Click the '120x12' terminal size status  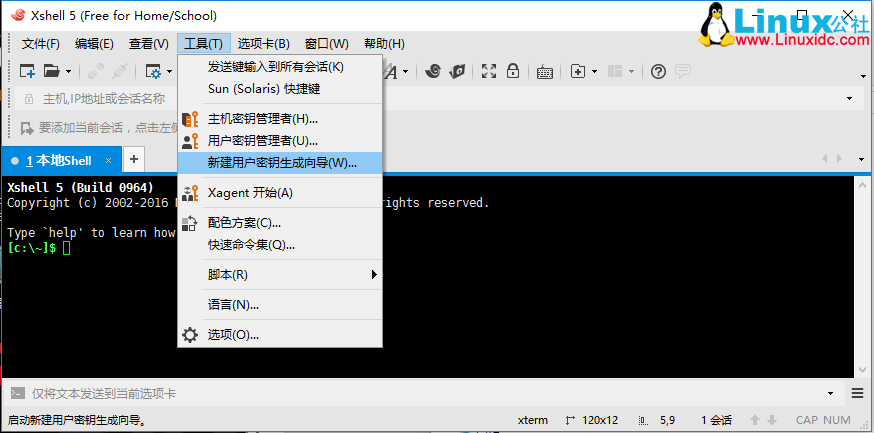[600, 420]
